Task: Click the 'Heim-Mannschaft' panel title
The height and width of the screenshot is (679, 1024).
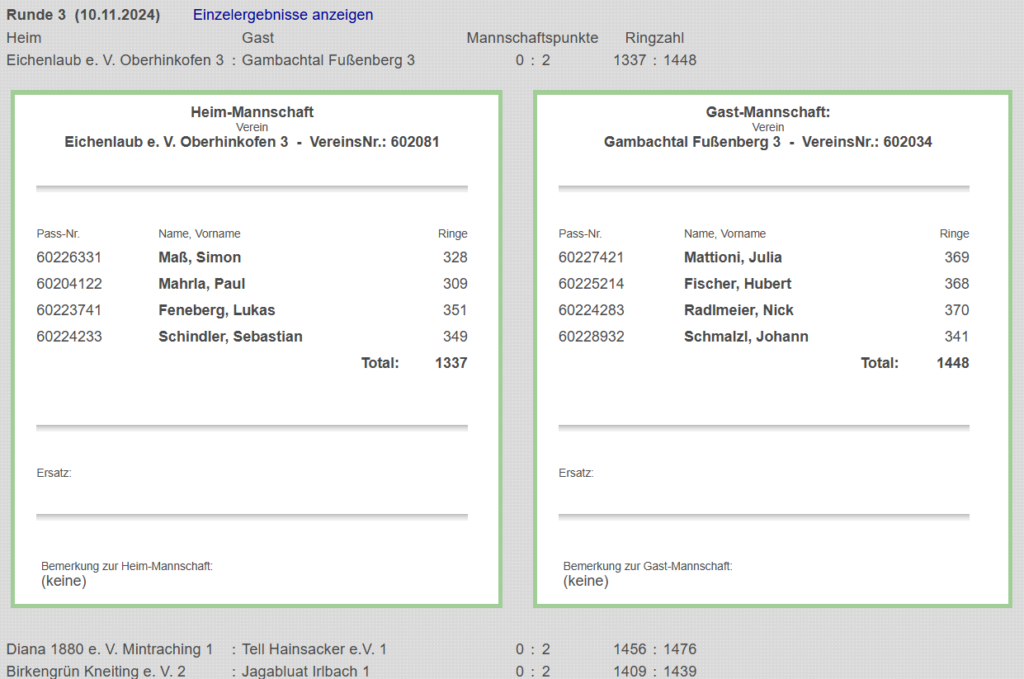Action: pyautogui.click(x=252, y=112)
